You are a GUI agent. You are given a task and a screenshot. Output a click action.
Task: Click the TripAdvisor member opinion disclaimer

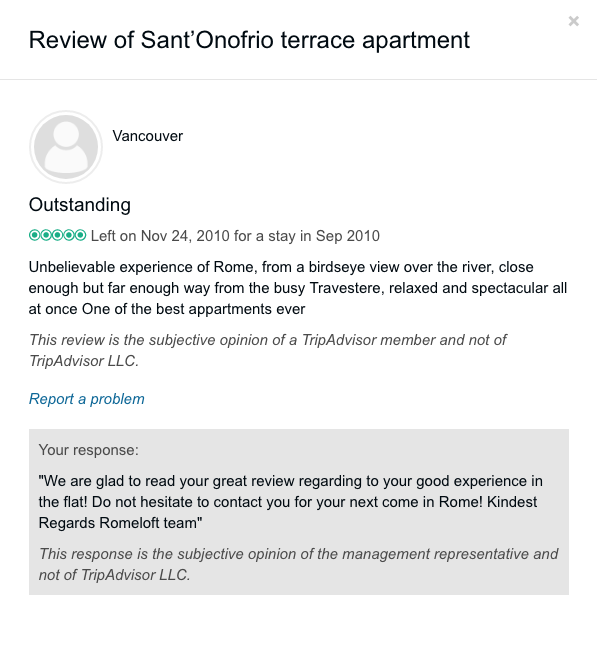pos(267,350)
